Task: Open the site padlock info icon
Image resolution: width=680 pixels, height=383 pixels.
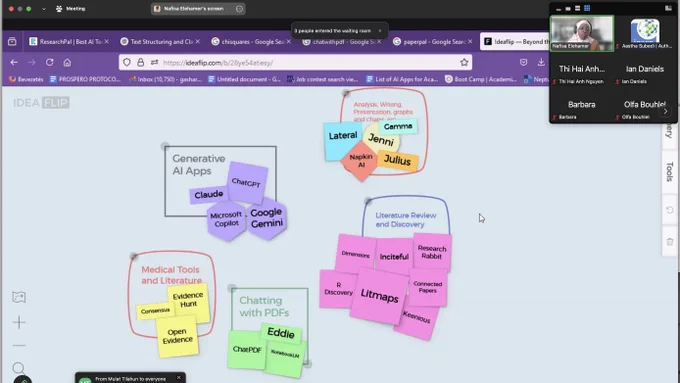Action: pyautogui.click(x=141, y=62)
